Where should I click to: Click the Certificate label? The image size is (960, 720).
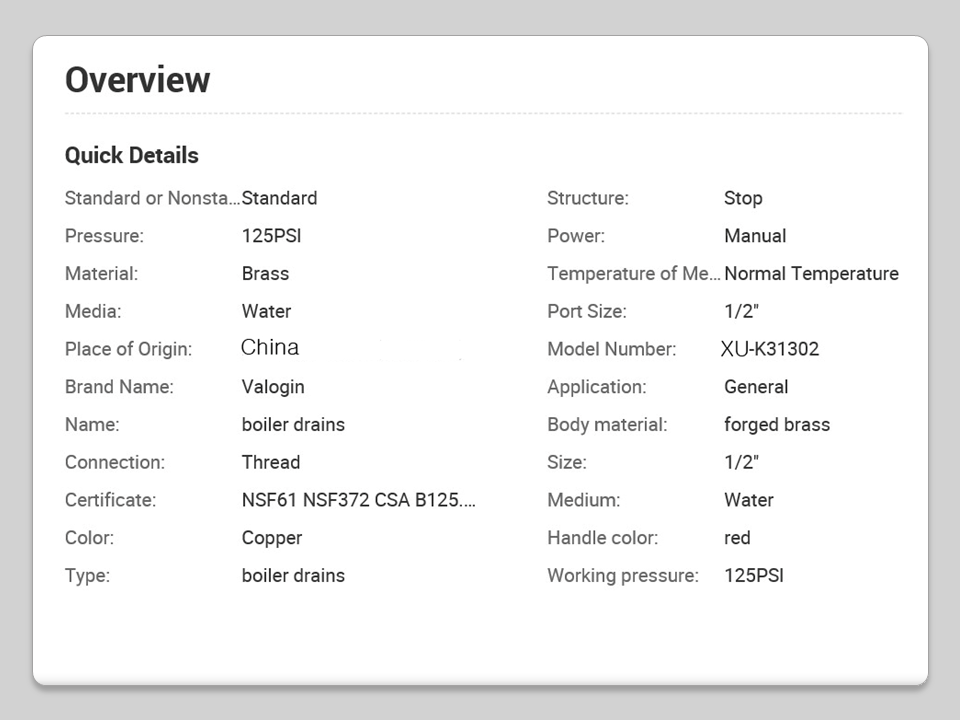pos(110,500)
